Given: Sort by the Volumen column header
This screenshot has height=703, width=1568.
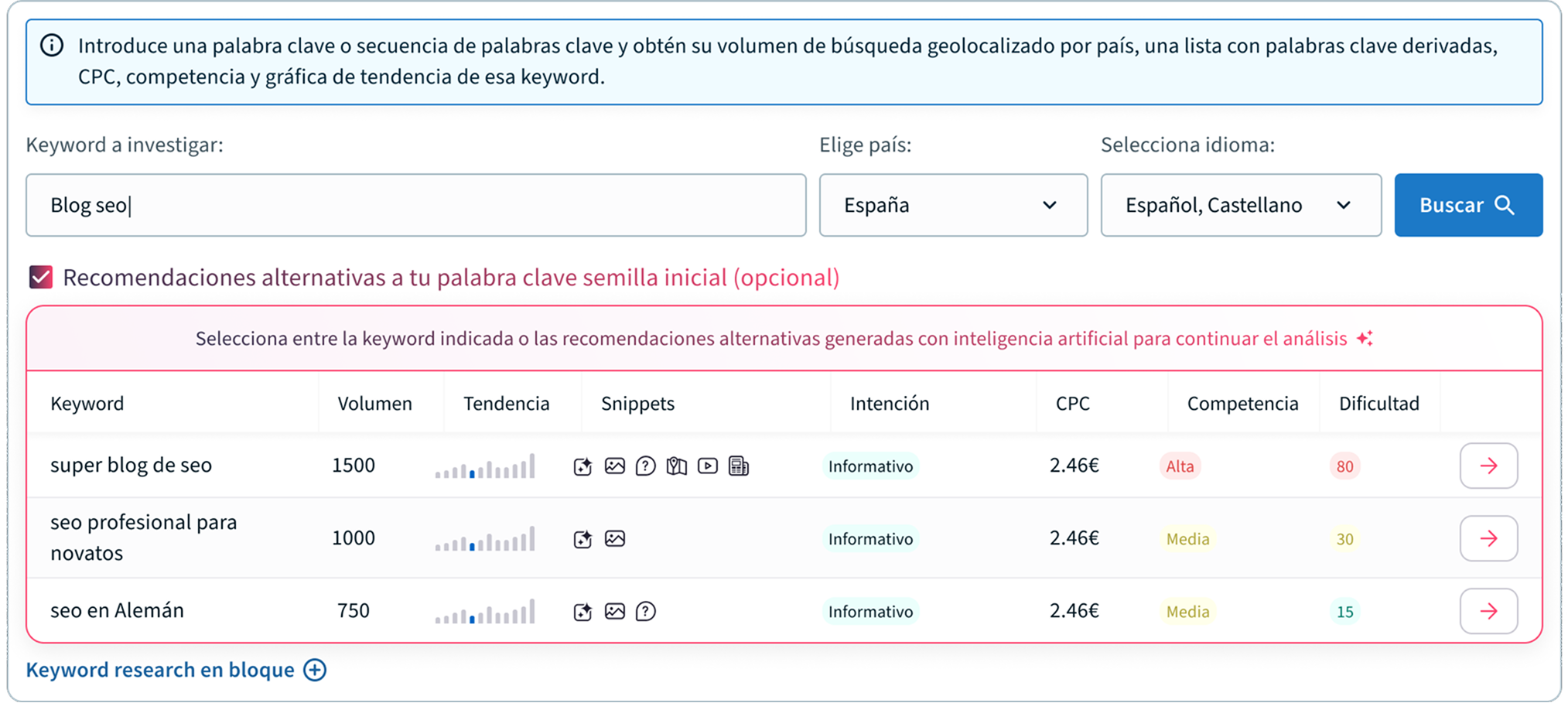Looking at the screenshot, I should [374, 404].
